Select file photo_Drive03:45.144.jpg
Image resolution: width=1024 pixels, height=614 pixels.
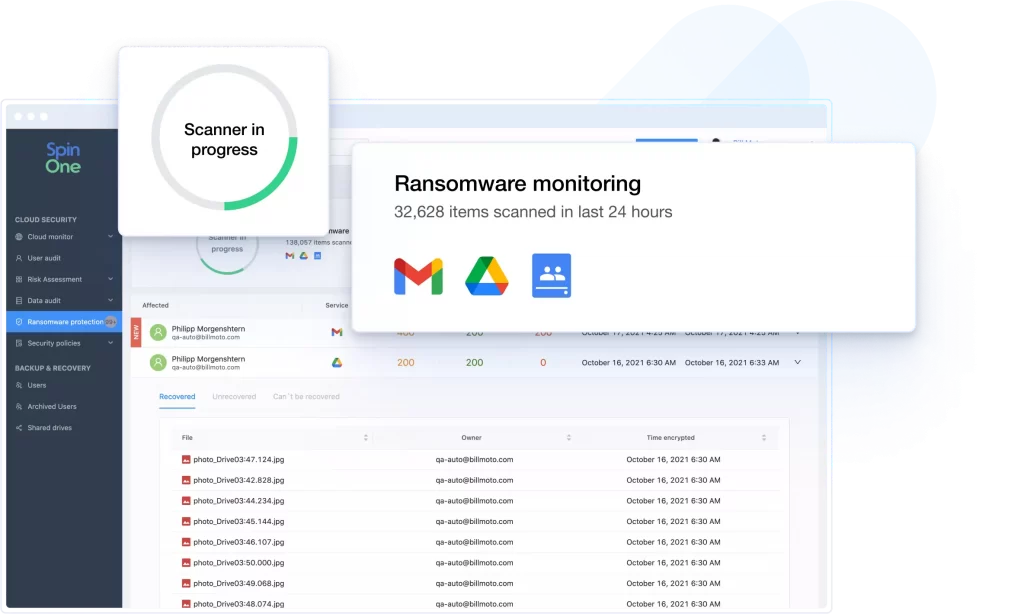(x=238, y=522)
